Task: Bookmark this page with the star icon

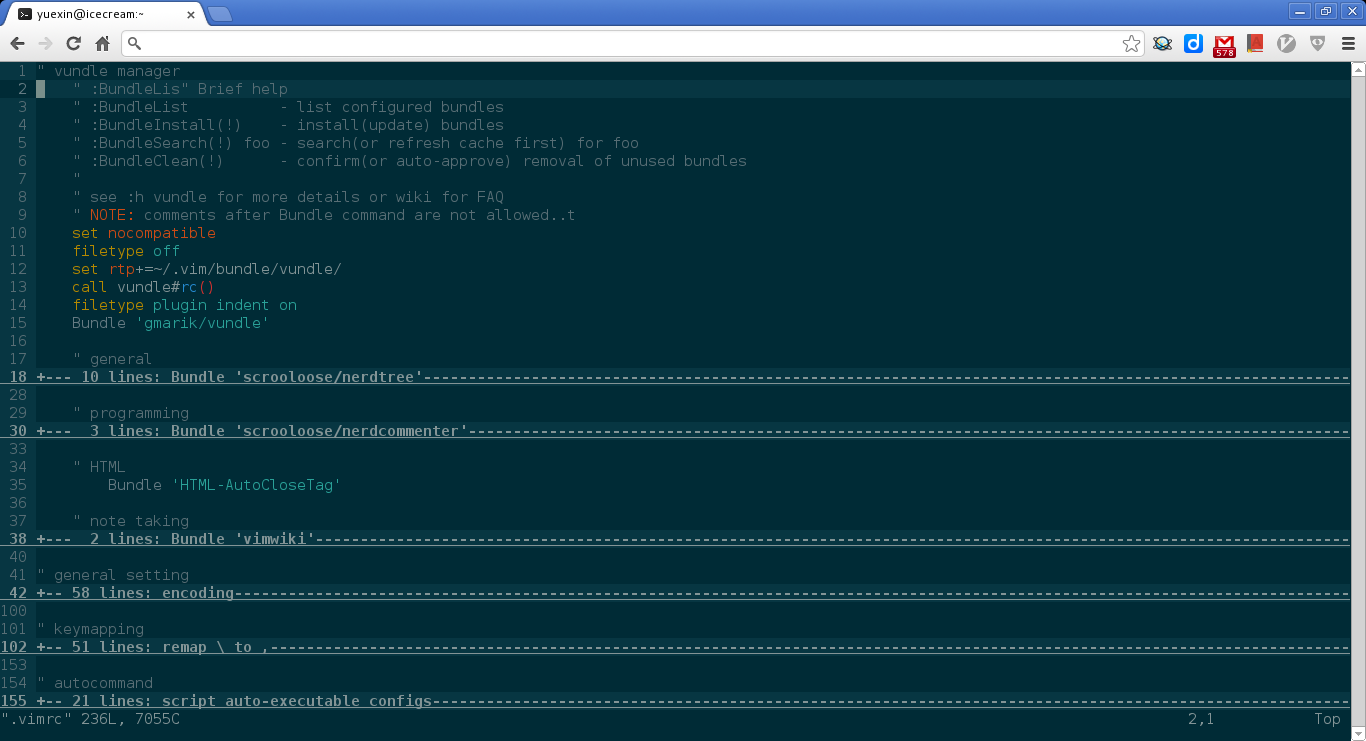Action: click(1131, 43)
